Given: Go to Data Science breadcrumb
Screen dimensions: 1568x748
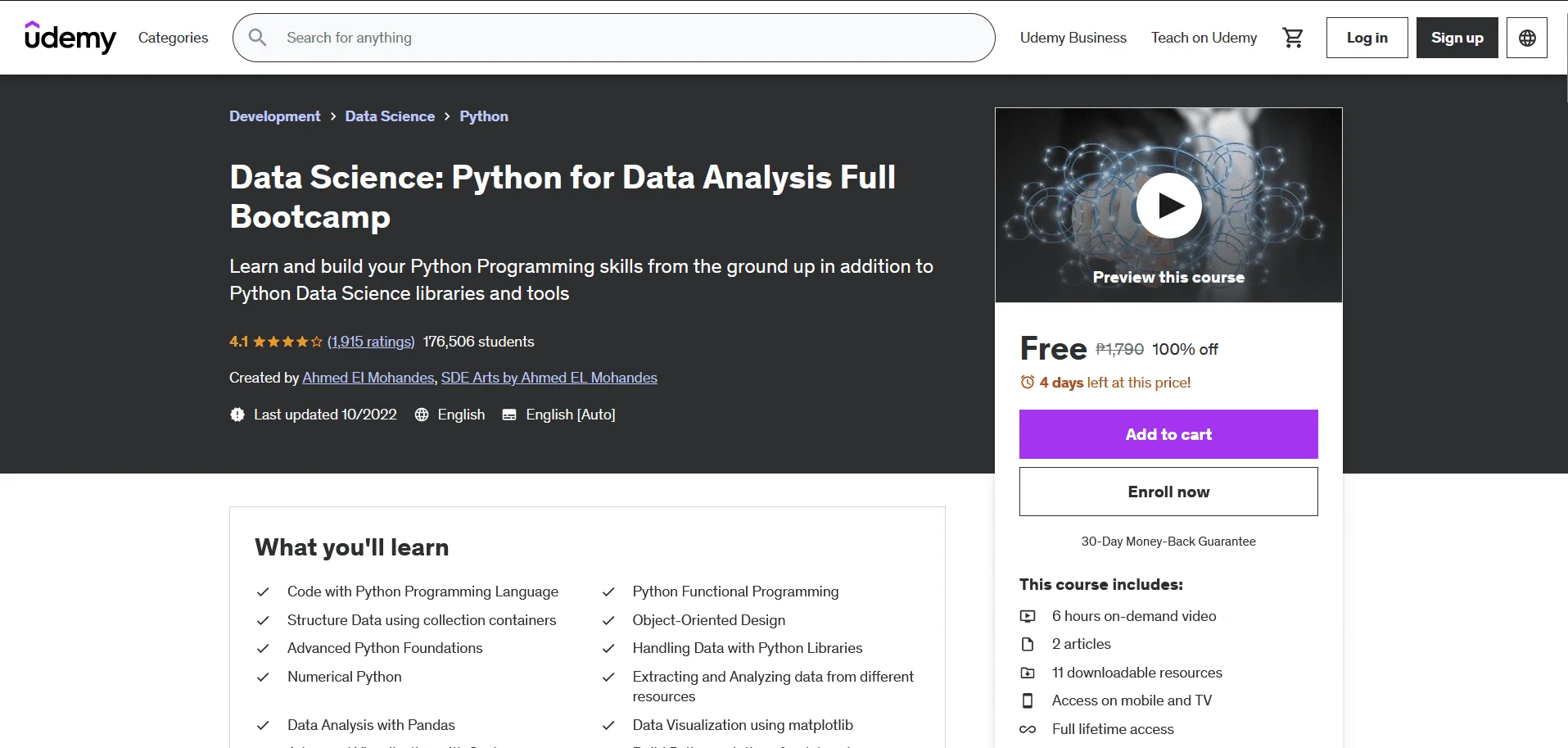Looking at the screenshot, I should (x=390, y=116).
